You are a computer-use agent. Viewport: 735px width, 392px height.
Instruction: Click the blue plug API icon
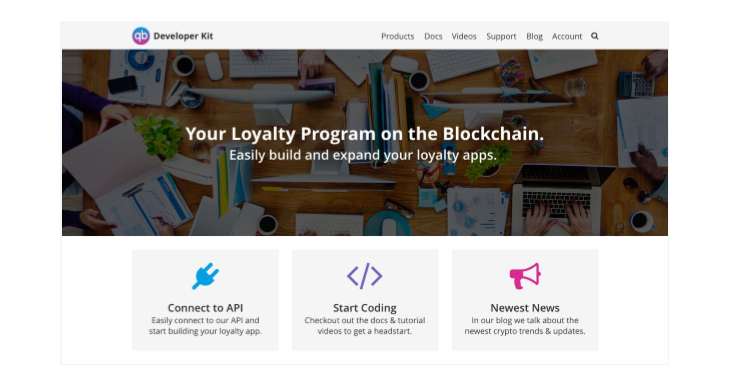pyautogui.click(x=205, y=276)
